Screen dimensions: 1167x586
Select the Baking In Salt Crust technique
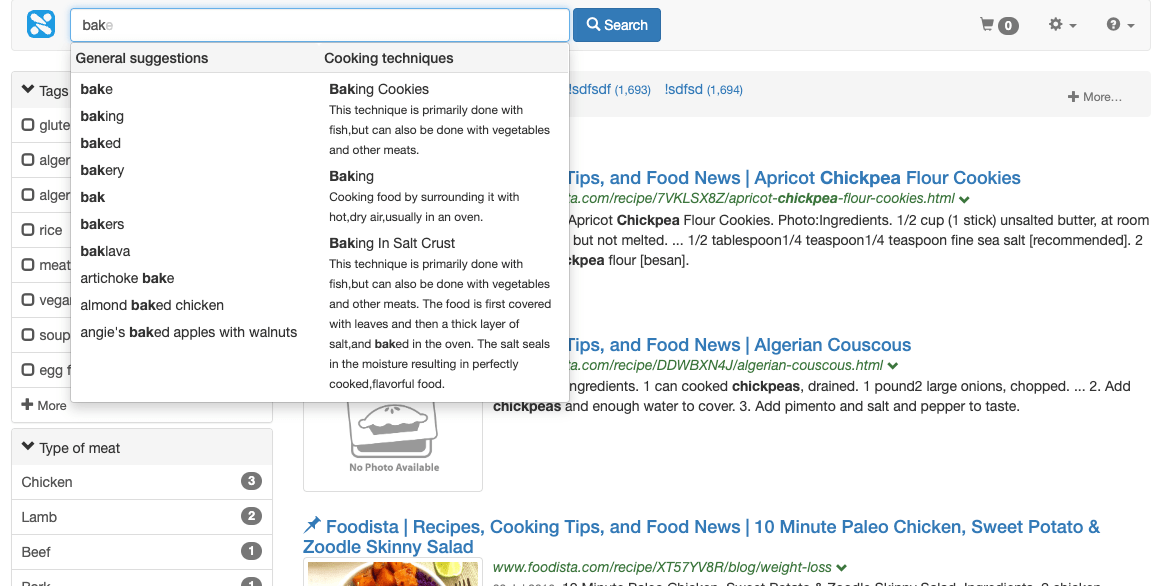click(x=392, y=243)
